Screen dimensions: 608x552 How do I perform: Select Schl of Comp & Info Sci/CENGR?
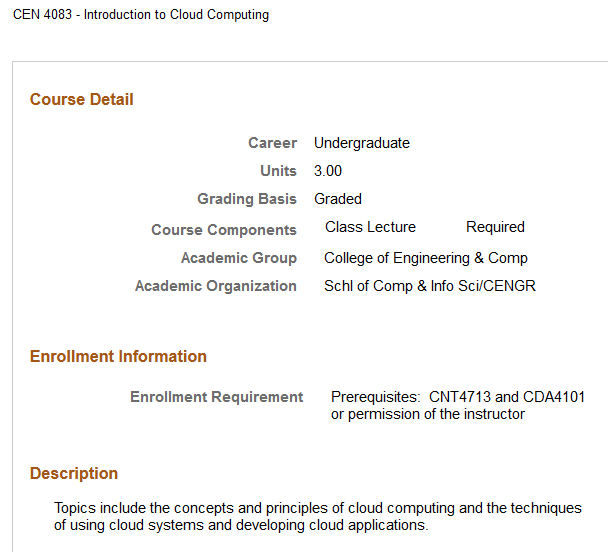click(x=430, y=286)
